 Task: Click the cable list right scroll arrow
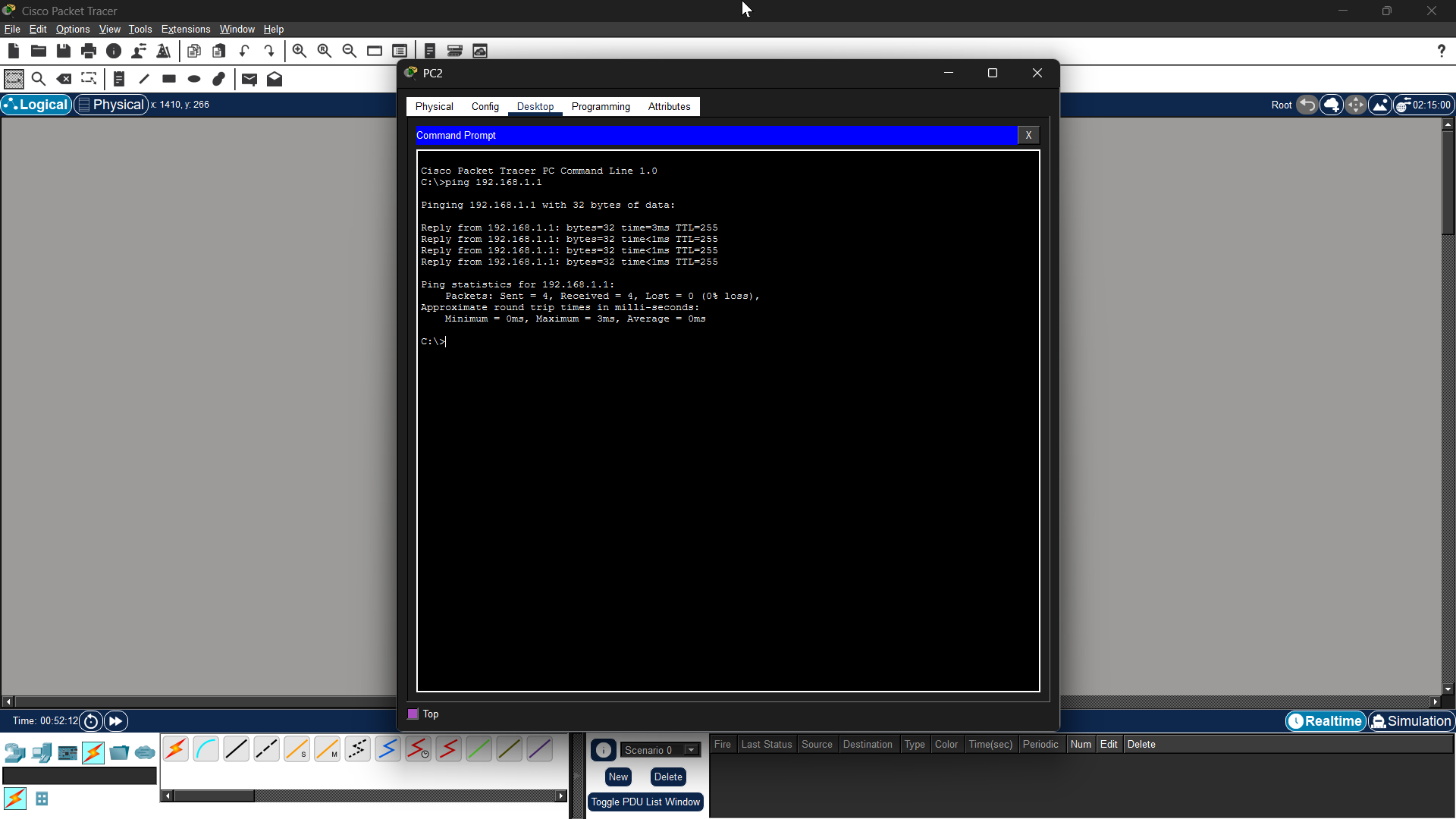[x=560, y=795]
